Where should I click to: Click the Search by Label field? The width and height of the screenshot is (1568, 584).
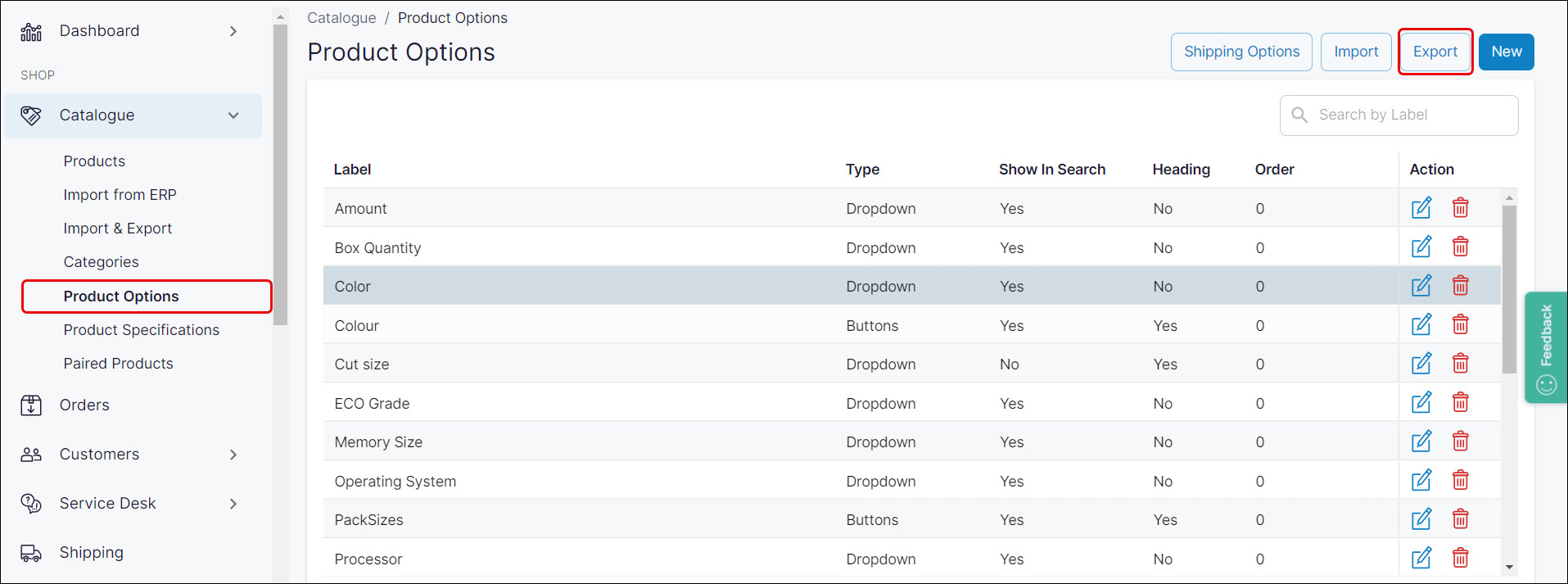(x=1399, y=115)
